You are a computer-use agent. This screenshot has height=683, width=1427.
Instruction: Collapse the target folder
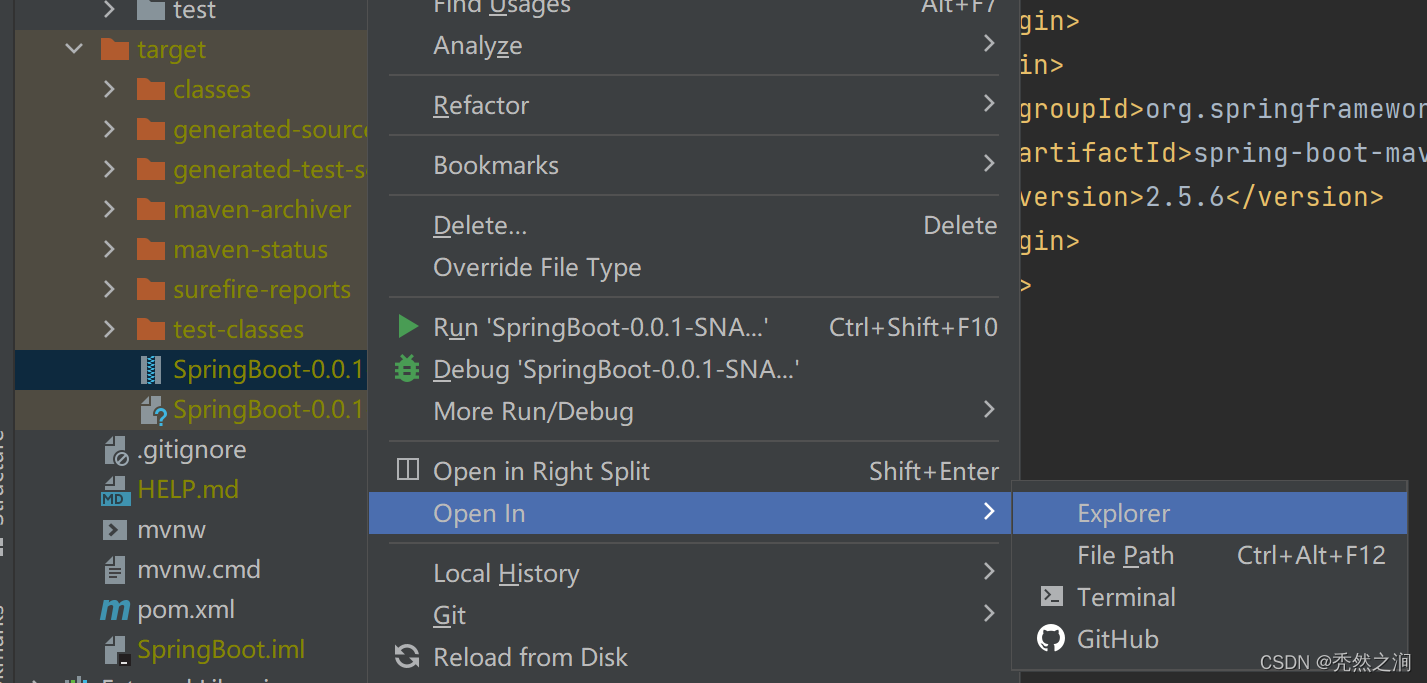click(74, 49)
